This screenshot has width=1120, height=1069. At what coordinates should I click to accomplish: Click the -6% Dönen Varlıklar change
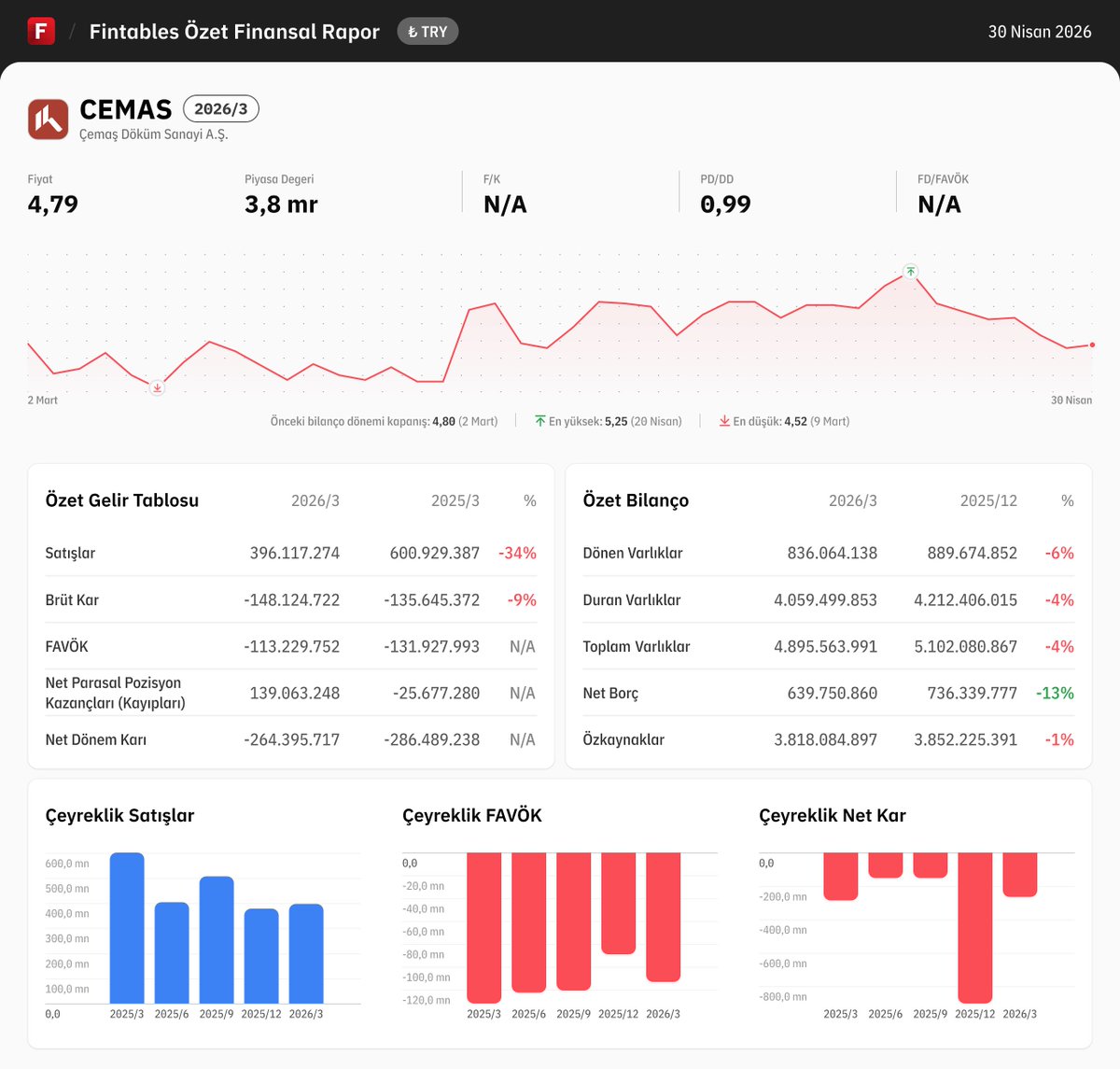[1059, 553]
